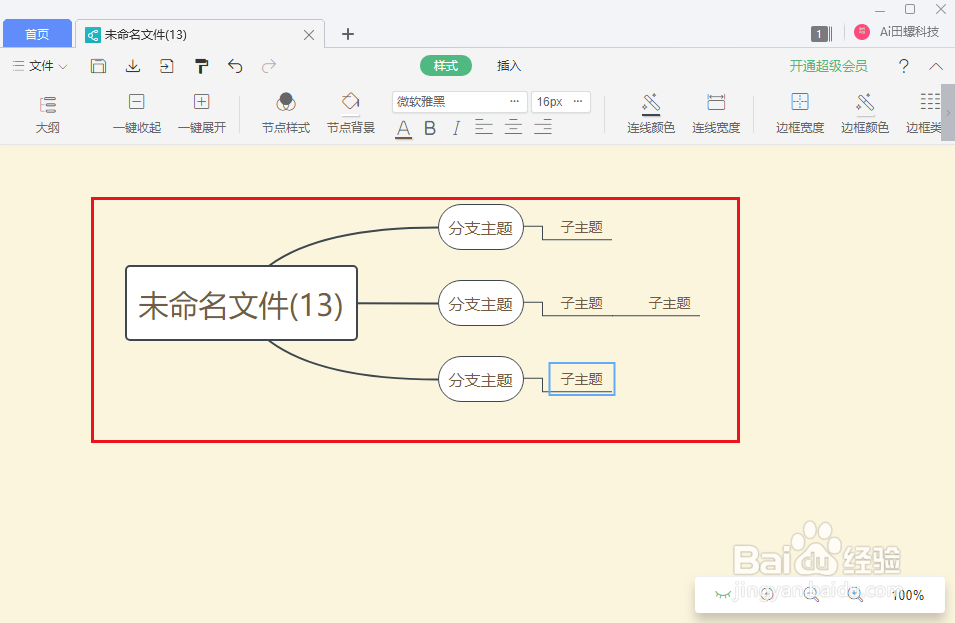Select the 子主题 under the top branch
The height and width of the screenshot is (623, 955).
pyautogui.click(x=582, y=228)
